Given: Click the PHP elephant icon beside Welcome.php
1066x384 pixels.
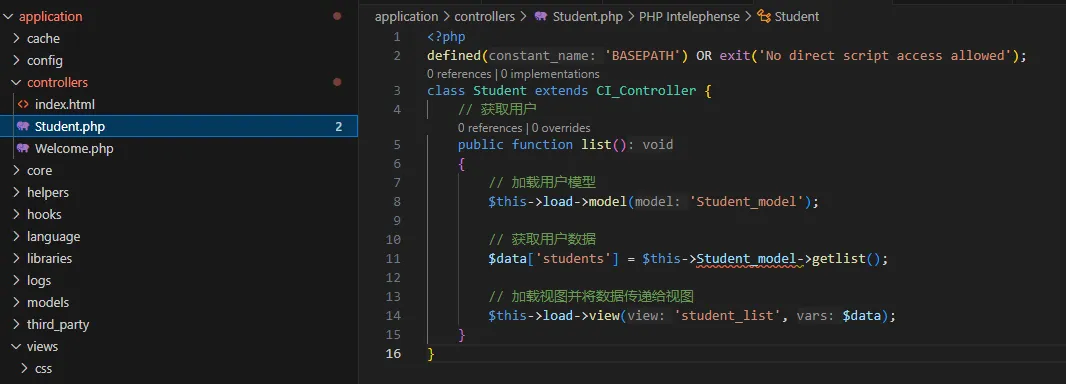Looking at the screenshot, I should coord(23,148).
